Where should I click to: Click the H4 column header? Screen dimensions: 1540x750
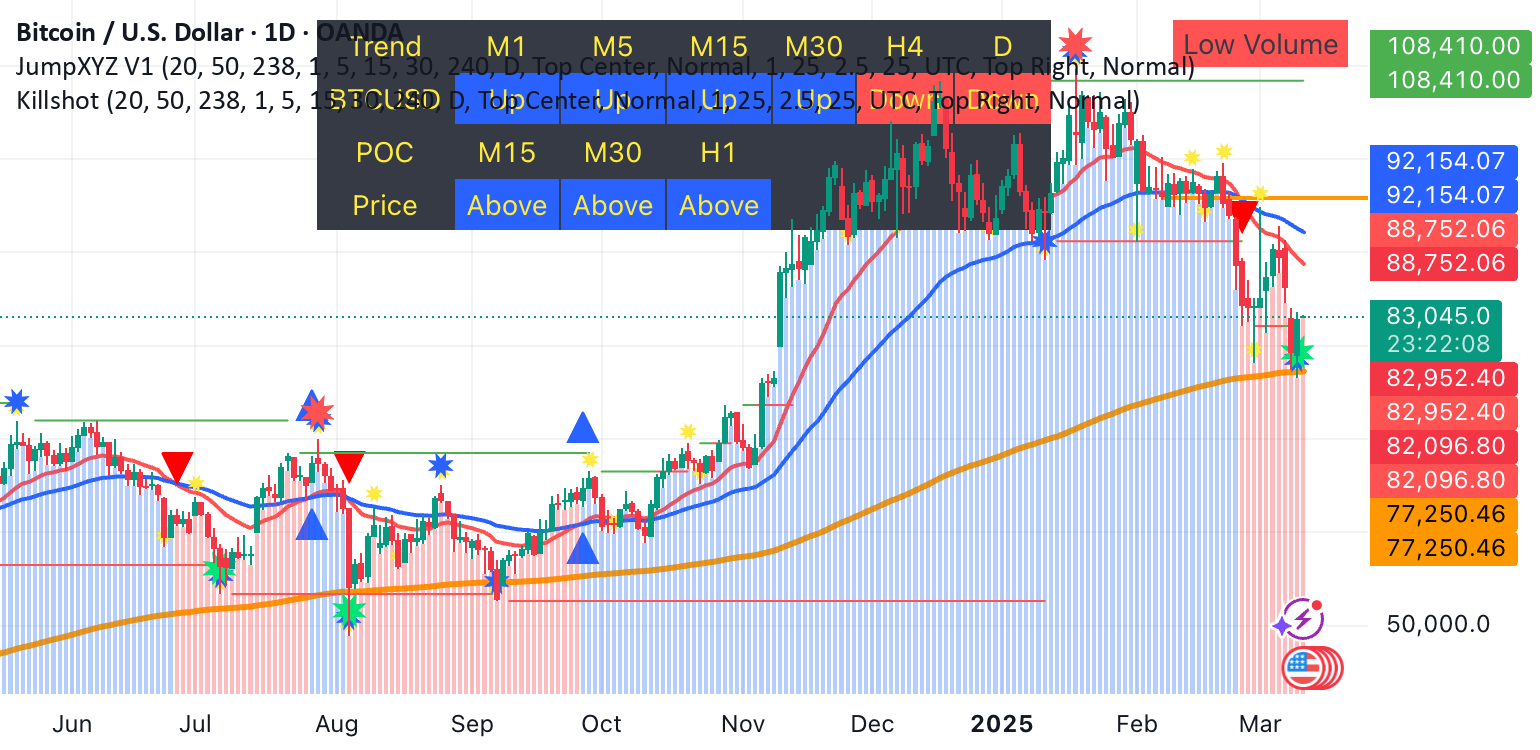(905, 46)
